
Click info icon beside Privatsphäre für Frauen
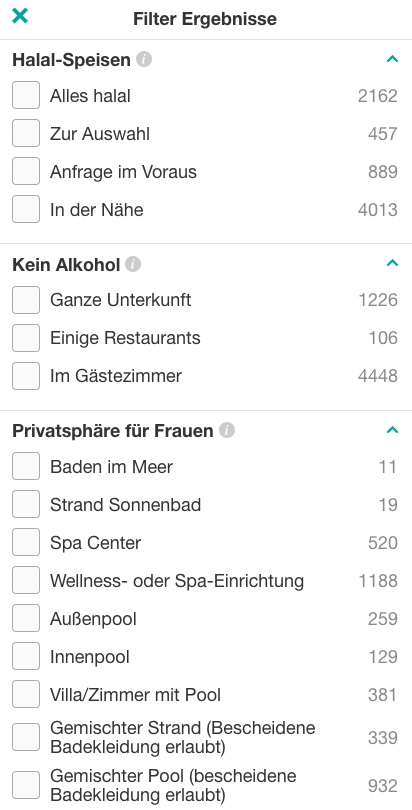click(x=227, y=430)
